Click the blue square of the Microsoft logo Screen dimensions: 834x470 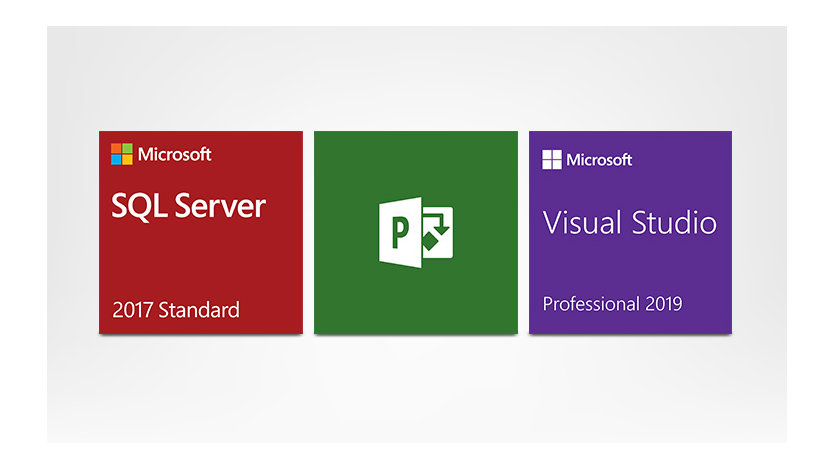click(116, 160)
